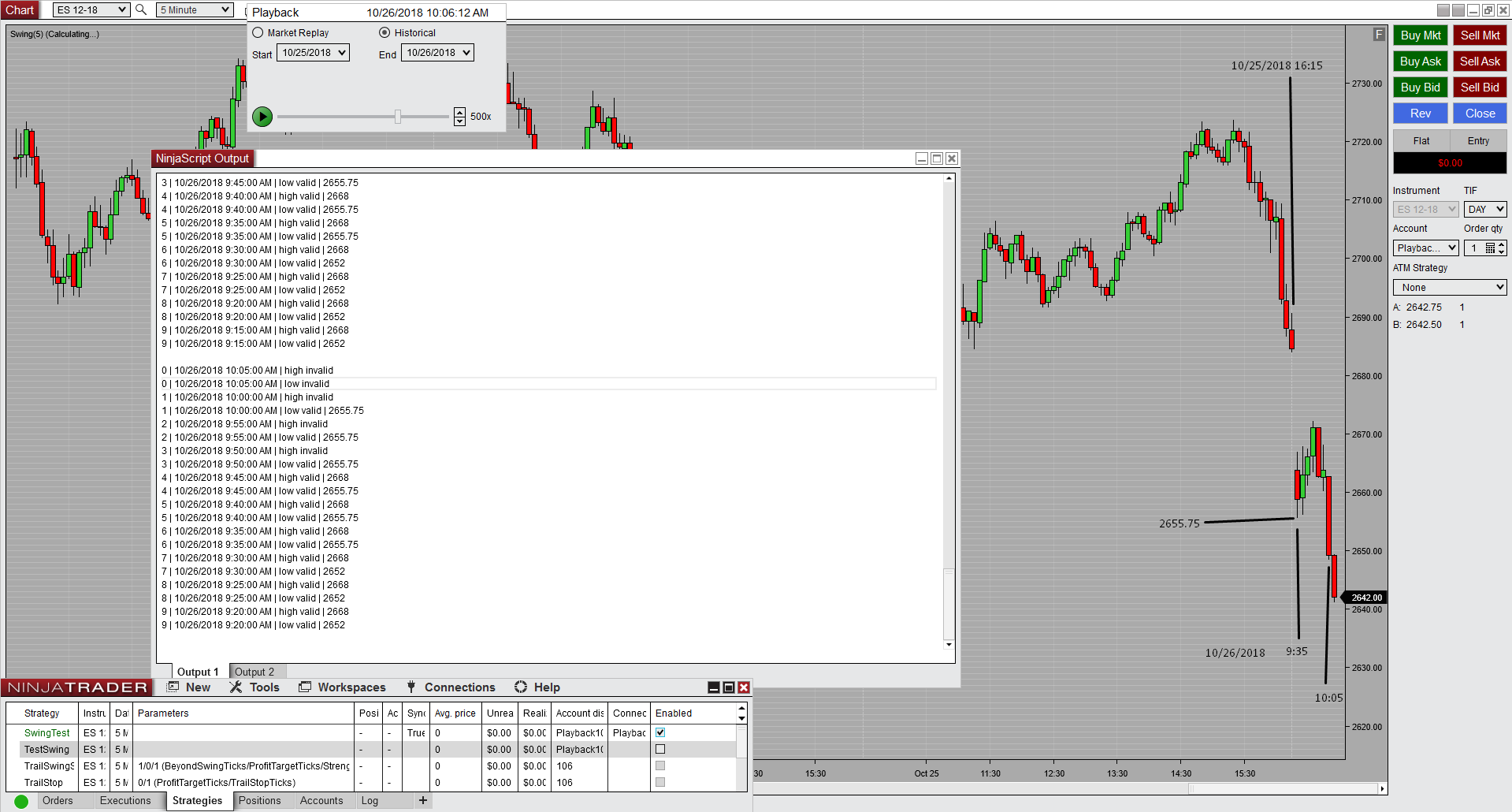Maximize the NinjaScript Output window
The width and height of the screenshot is (1512, 812).
pyautogui.click(x=937, y=158)
